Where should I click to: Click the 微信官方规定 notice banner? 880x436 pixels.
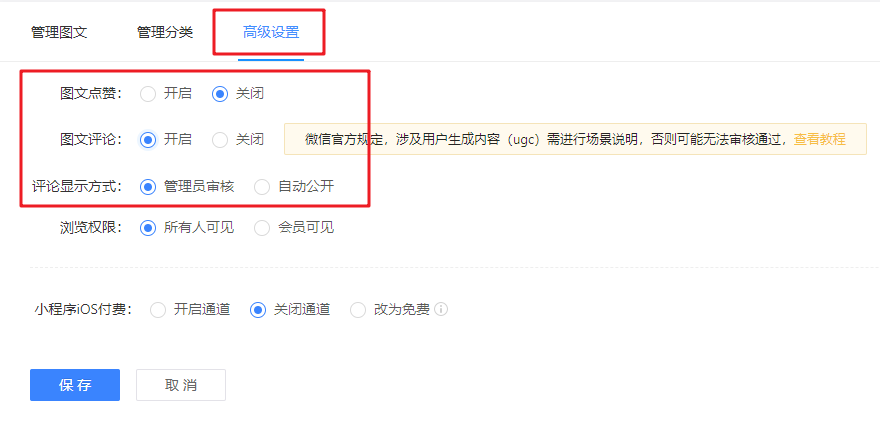pos(575,139)
